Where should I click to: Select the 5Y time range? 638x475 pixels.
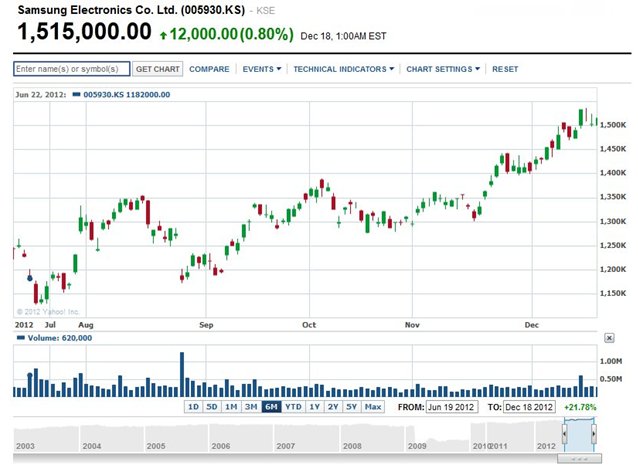pyautogui.click(x=352, y=407)
